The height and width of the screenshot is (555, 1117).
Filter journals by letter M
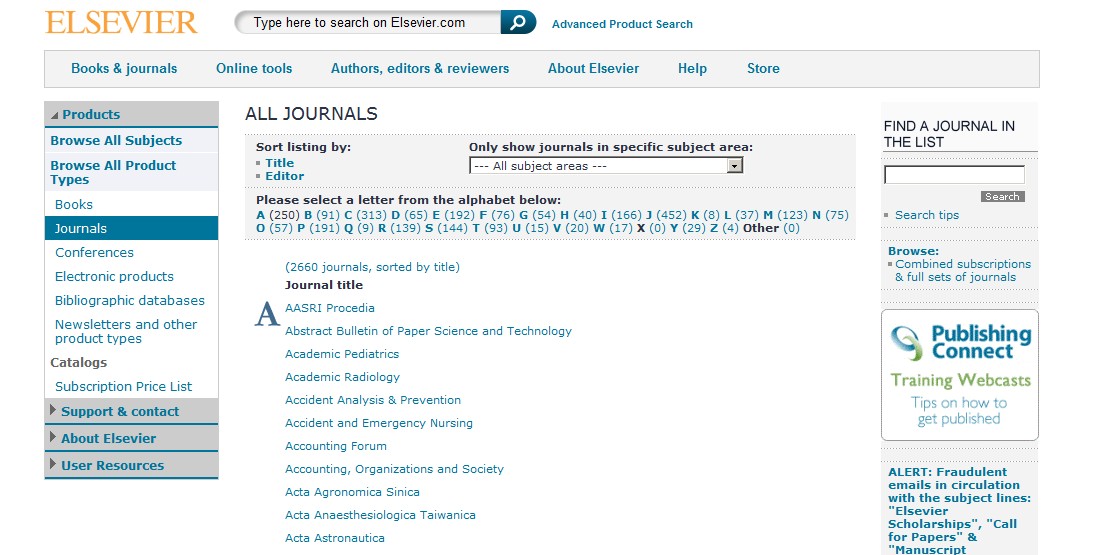pos(768,215)
